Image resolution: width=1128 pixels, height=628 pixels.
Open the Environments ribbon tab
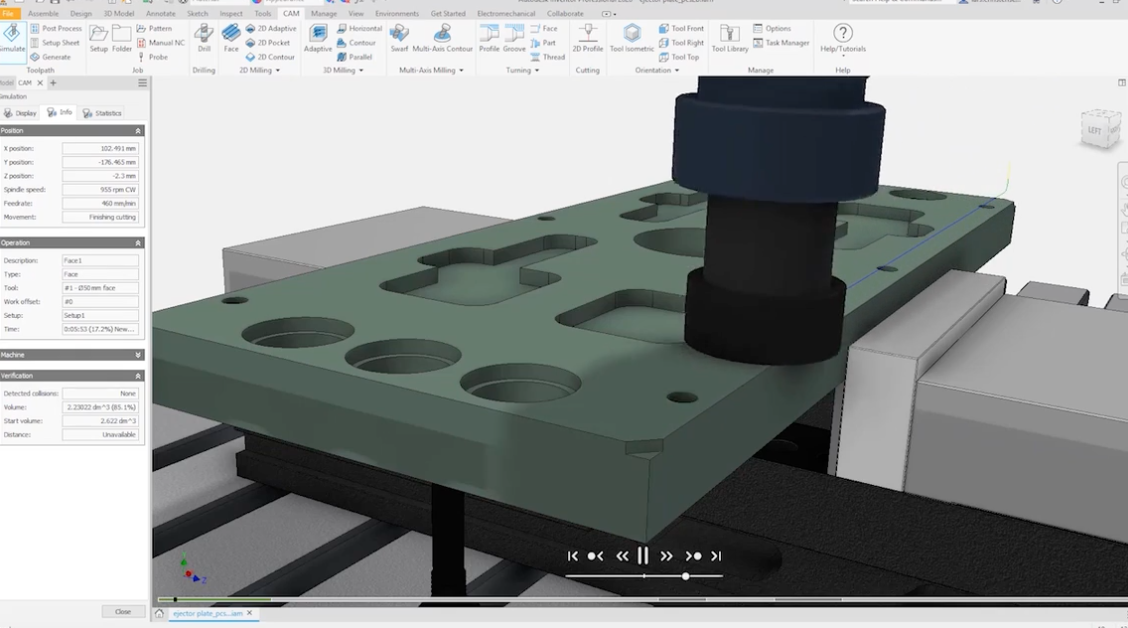pos(396,14)
